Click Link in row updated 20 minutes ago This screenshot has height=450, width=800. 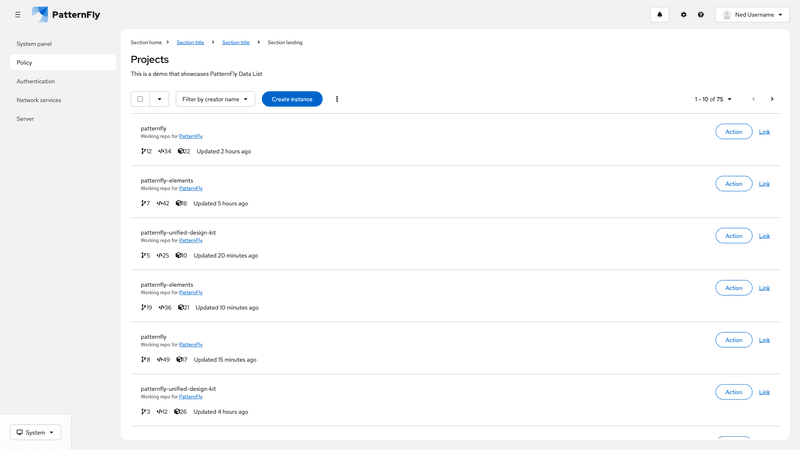point(764,236)
